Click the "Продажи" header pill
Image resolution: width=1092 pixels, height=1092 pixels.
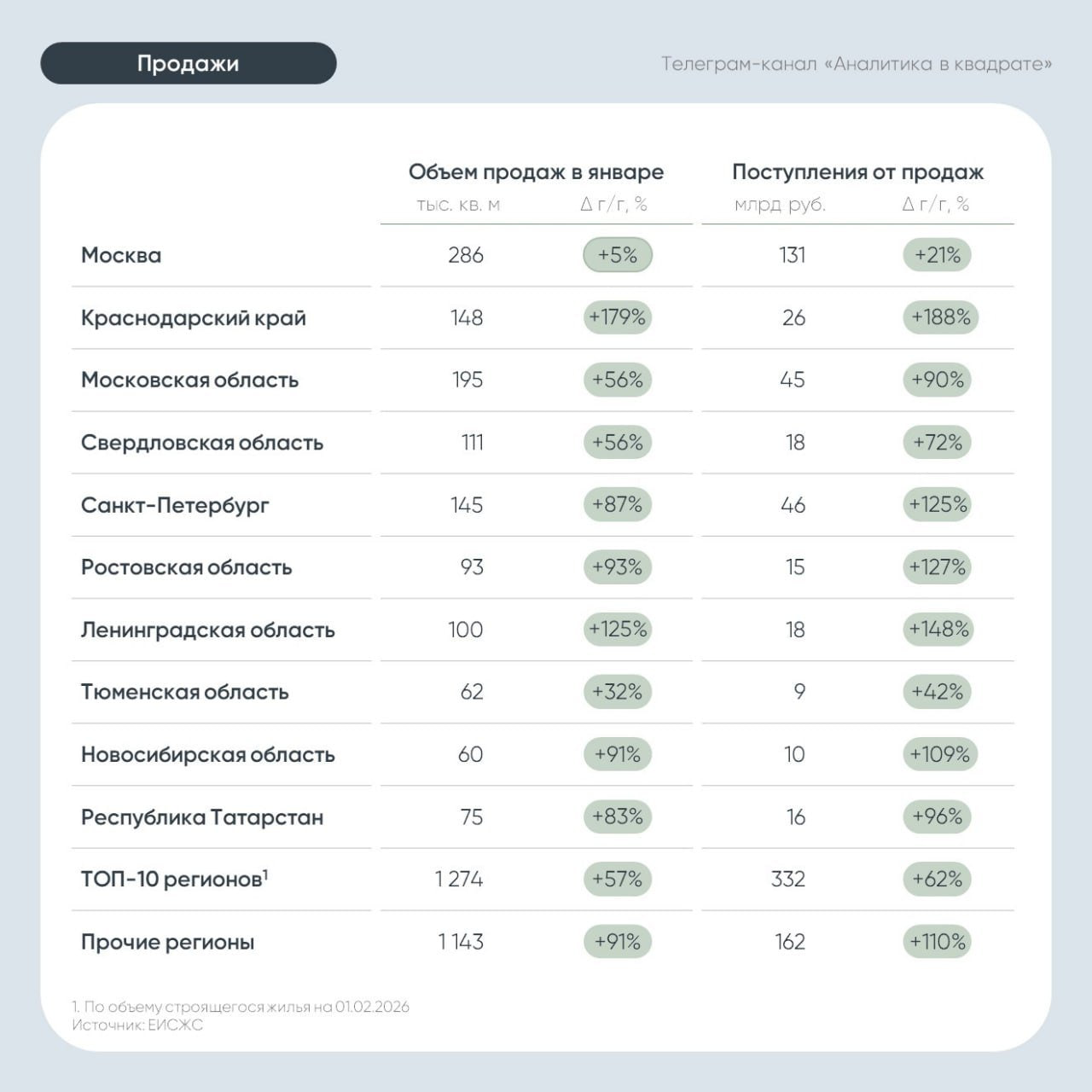click(188, 63)
